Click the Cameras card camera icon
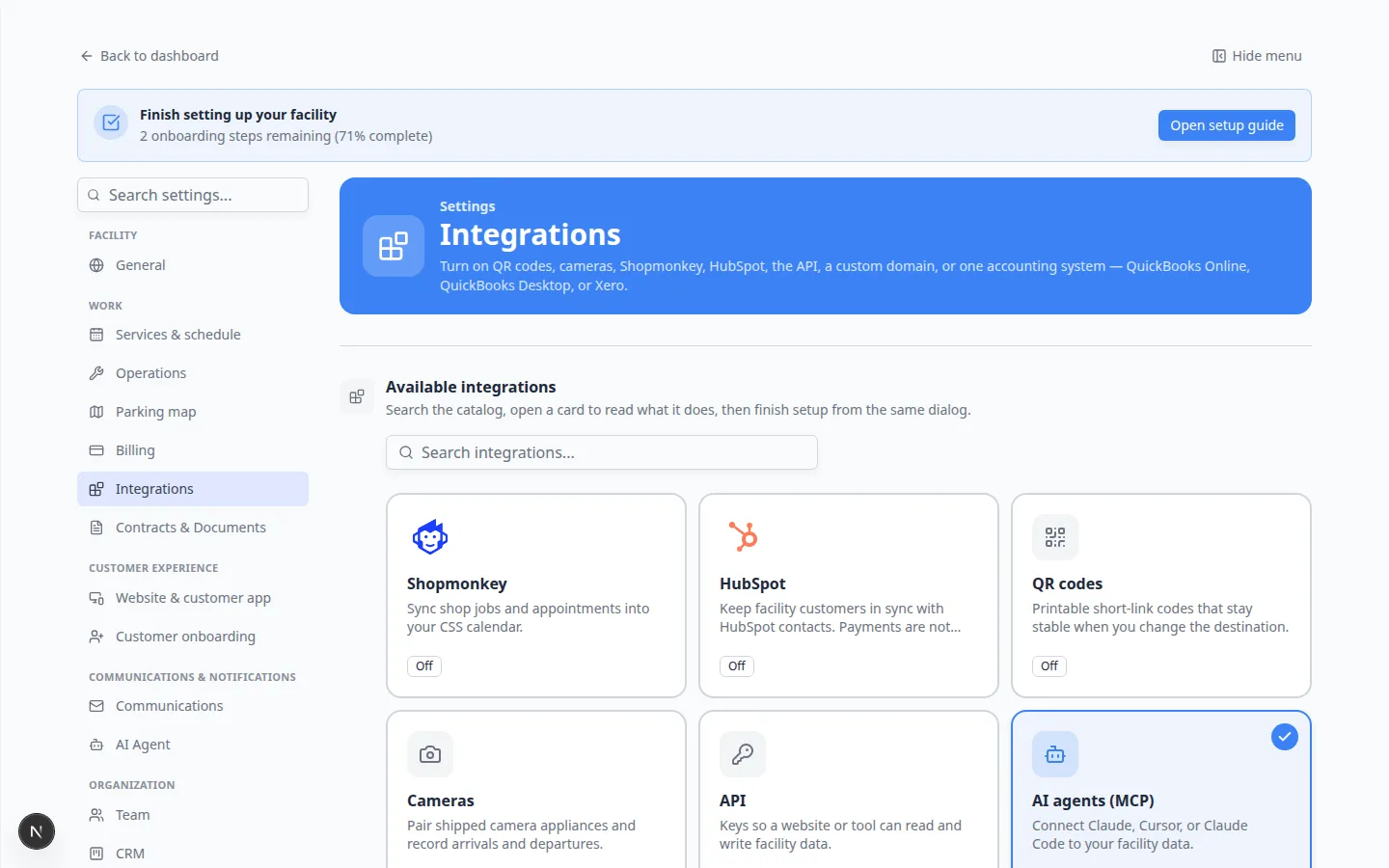The image size is (1389, 868). pos(430,754)
